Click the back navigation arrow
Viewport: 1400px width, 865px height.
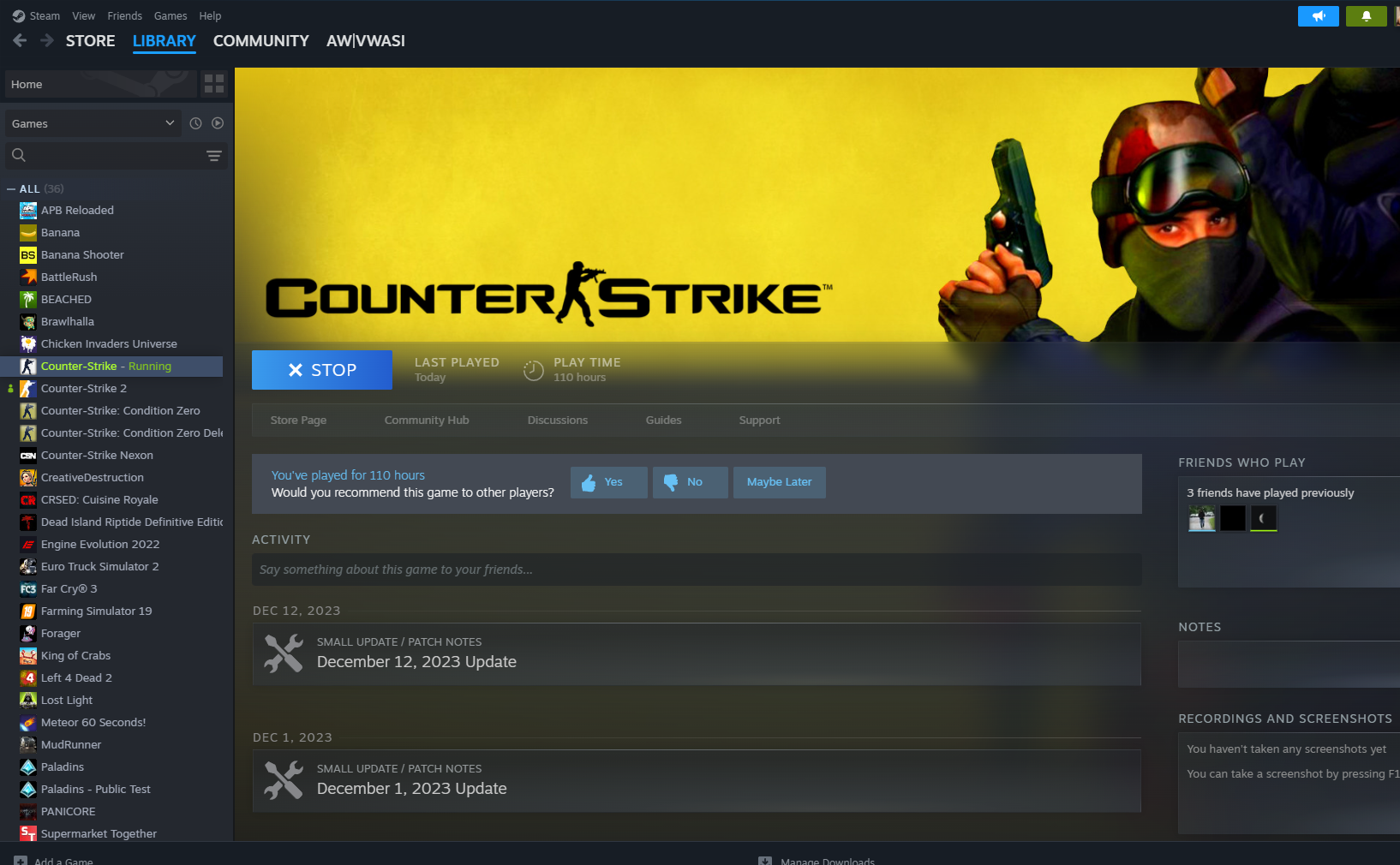tap(20, 40)
